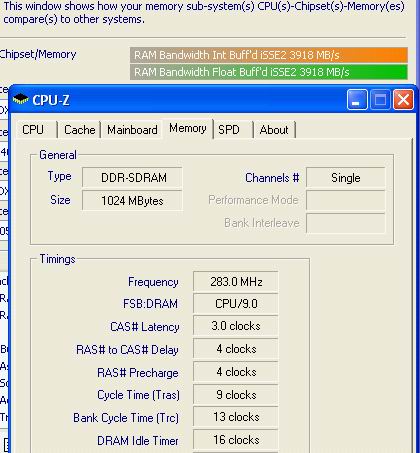
Task: Click the RAS# Precharge value box
Action: click(236, 372)
